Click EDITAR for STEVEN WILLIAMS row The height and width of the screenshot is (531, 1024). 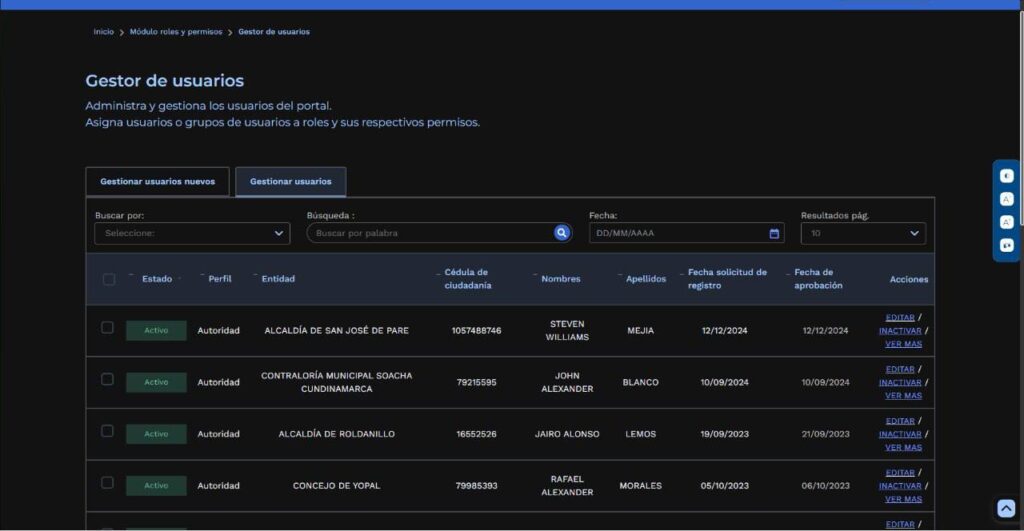point(900,317)
